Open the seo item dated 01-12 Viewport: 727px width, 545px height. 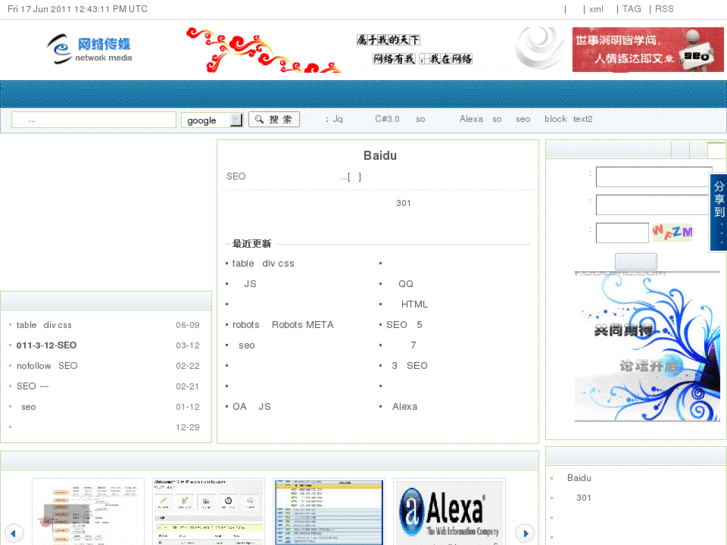[28, 407]
